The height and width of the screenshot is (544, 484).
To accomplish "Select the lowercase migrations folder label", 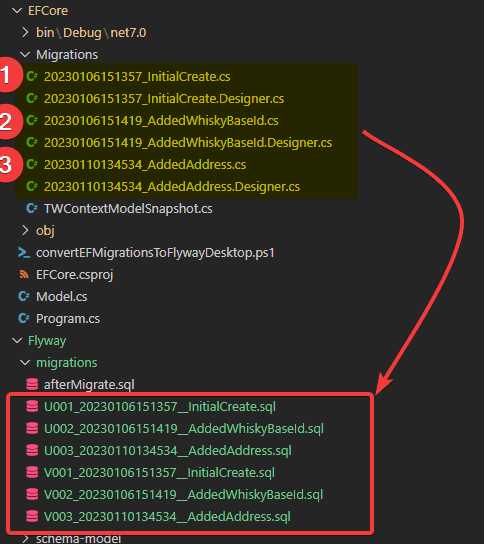I will (x=67, y=363).
